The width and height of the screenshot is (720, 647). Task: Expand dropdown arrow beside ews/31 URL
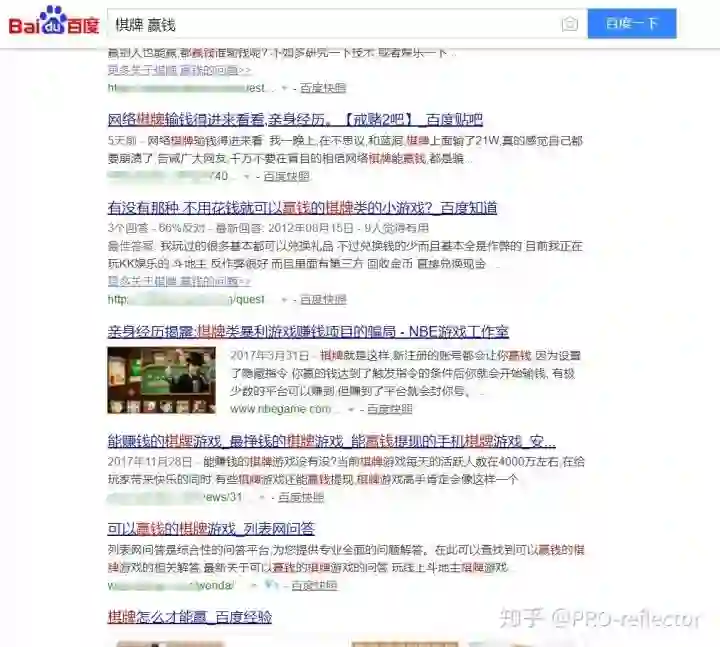262,498
